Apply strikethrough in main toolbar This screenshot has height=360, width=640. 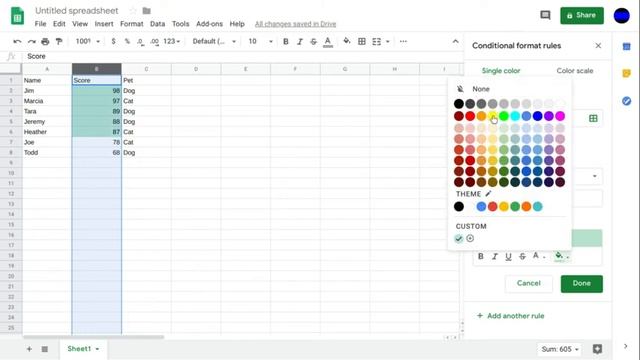(x=313, y=41)
